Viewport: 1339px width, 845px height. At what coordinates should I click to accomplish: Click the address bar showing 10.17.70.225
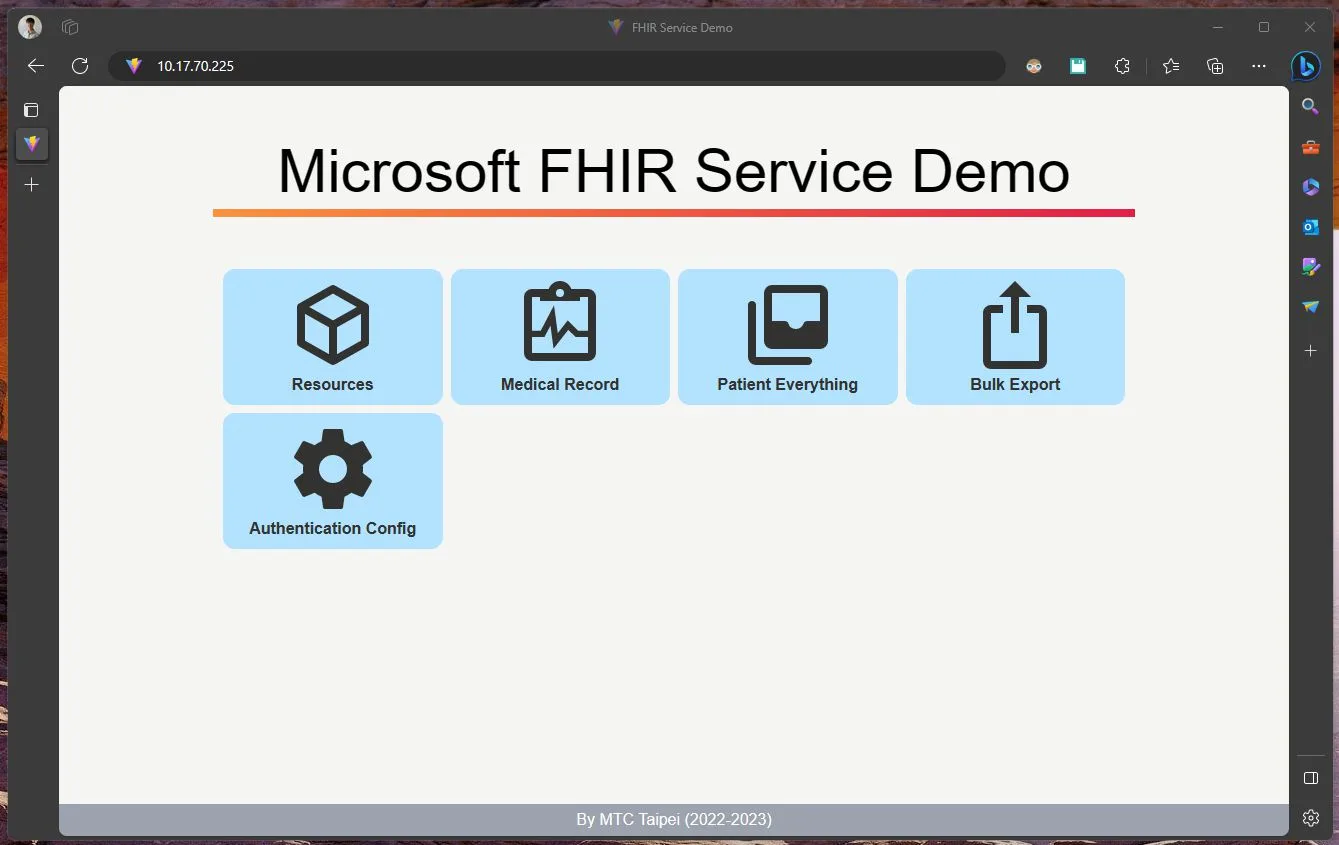[400, 66]
